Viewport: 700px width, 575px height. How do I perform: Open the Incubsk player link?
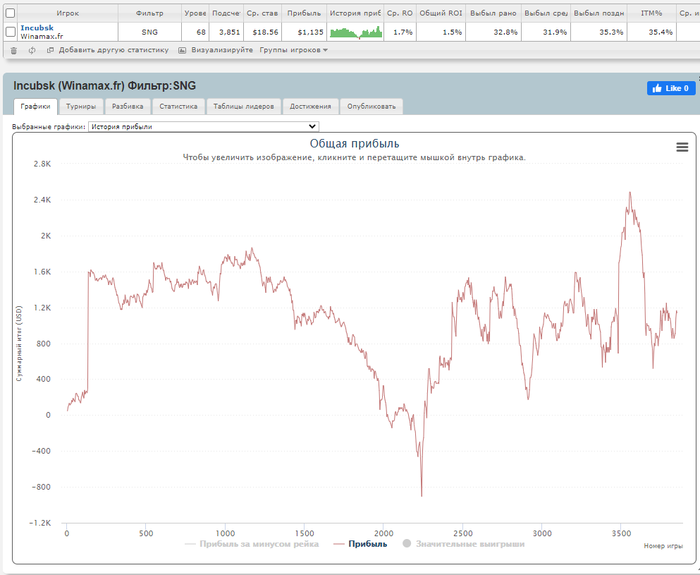point(37,28)
